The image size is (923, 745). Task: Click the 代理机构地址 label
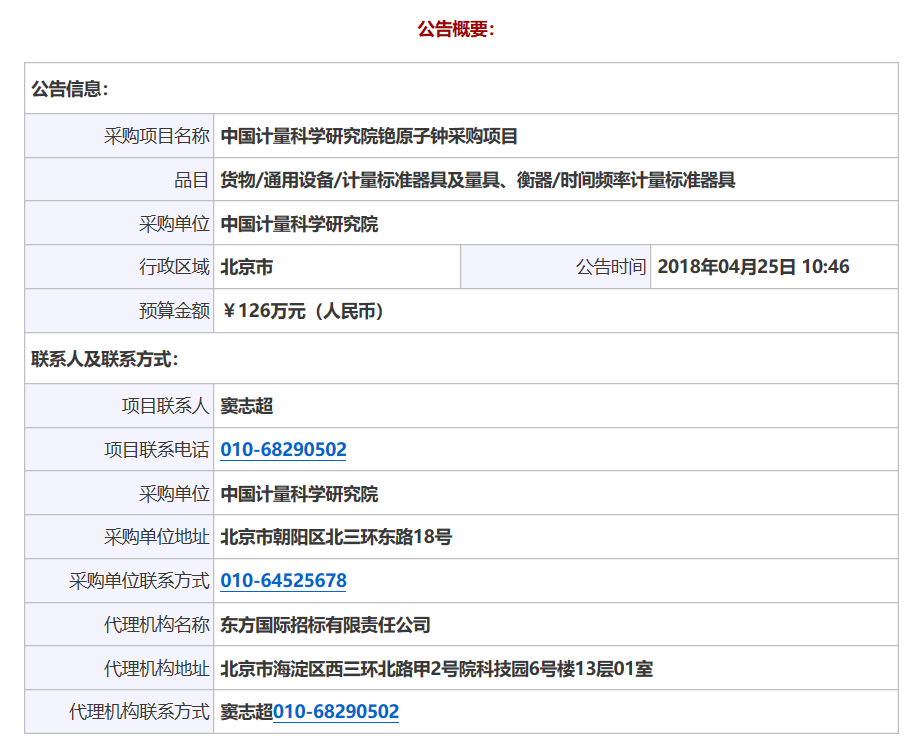coord(157,669)
